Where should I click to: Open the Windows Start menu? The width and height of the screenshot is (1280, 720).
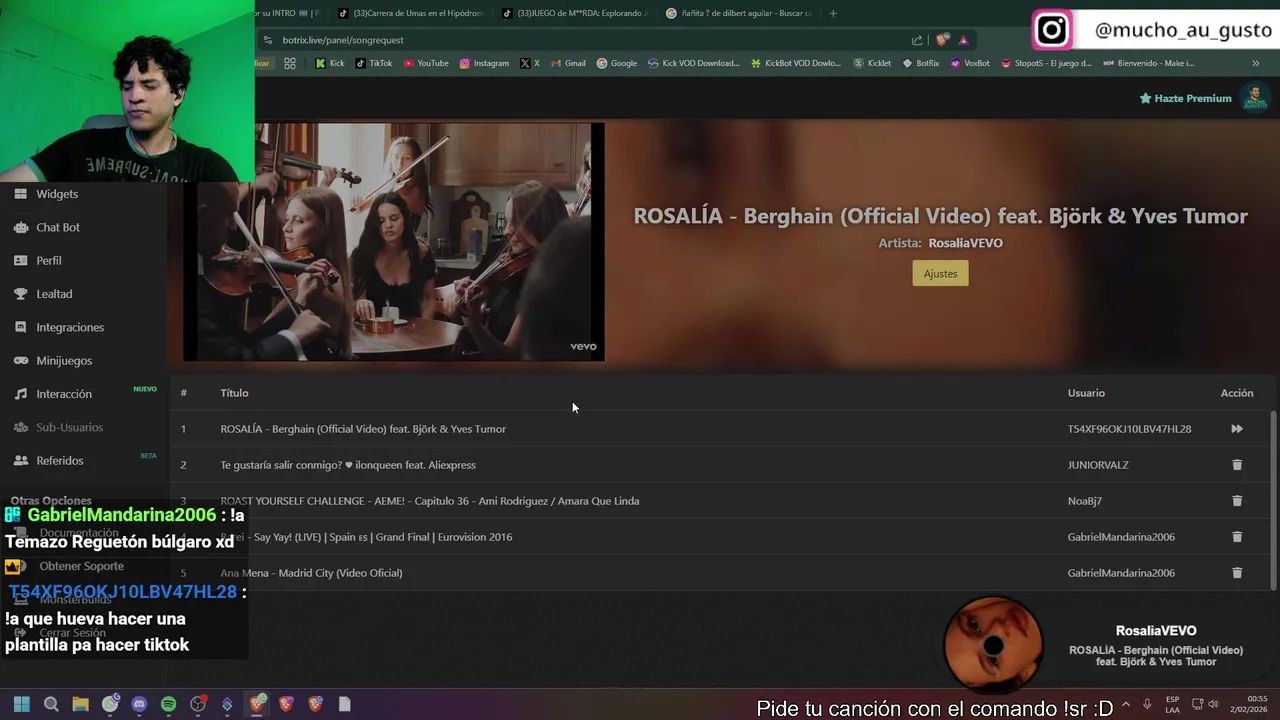point(21,704)
